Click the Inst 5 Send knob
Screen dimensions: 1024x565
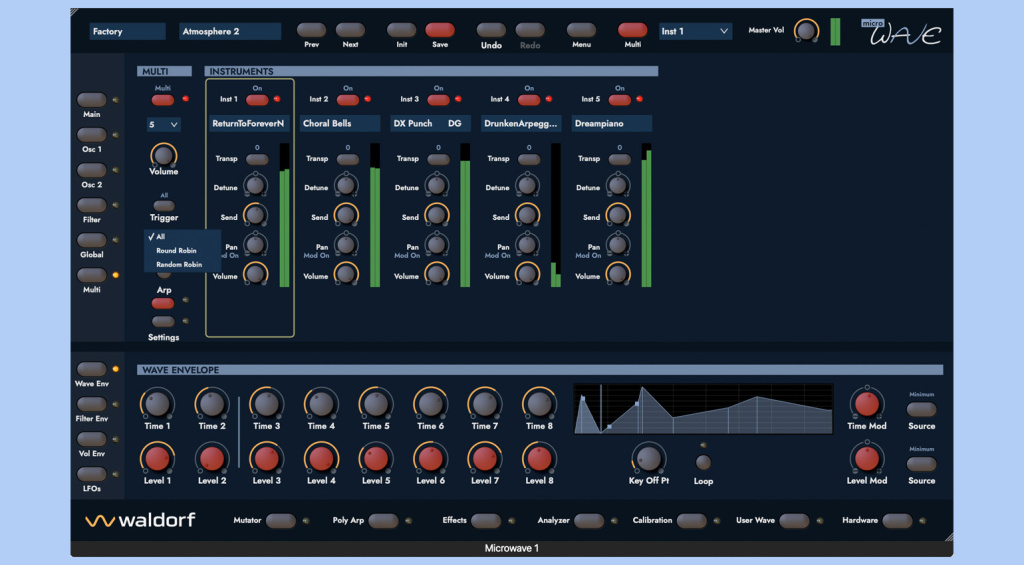[618, 215]
